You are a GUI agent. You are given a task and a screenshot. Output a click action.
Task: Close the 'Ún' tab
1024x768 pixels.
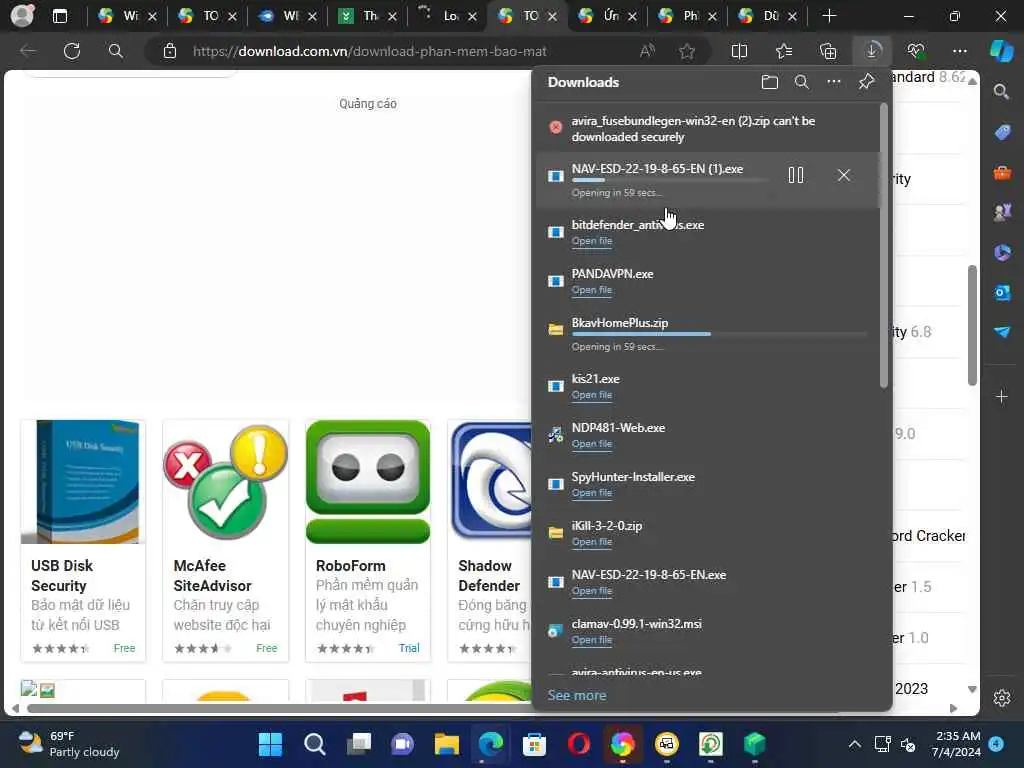tap(632, 16)
